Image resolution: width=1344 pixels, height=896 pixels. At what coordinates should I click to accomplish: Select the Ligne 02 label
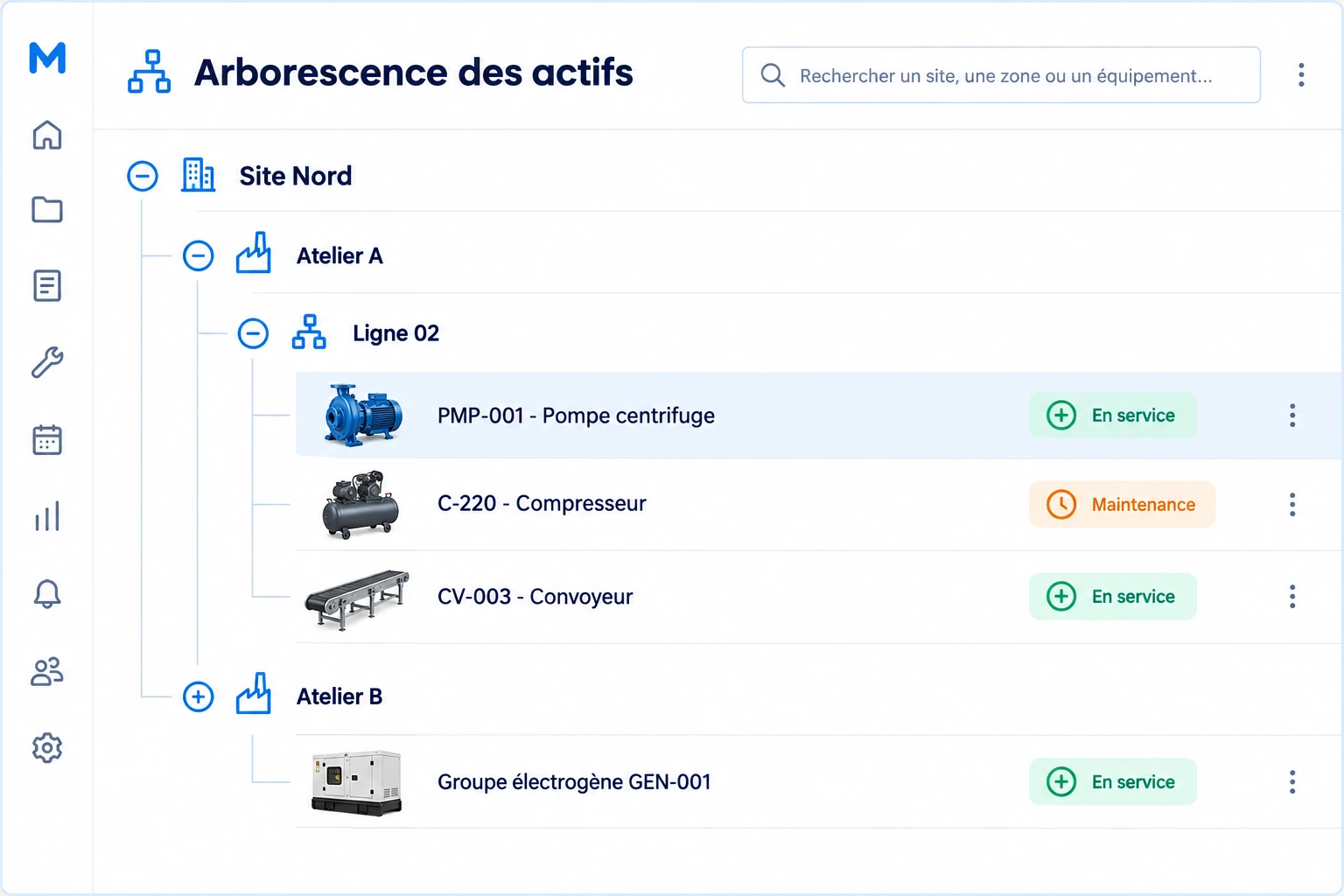(x=395, y=333)
